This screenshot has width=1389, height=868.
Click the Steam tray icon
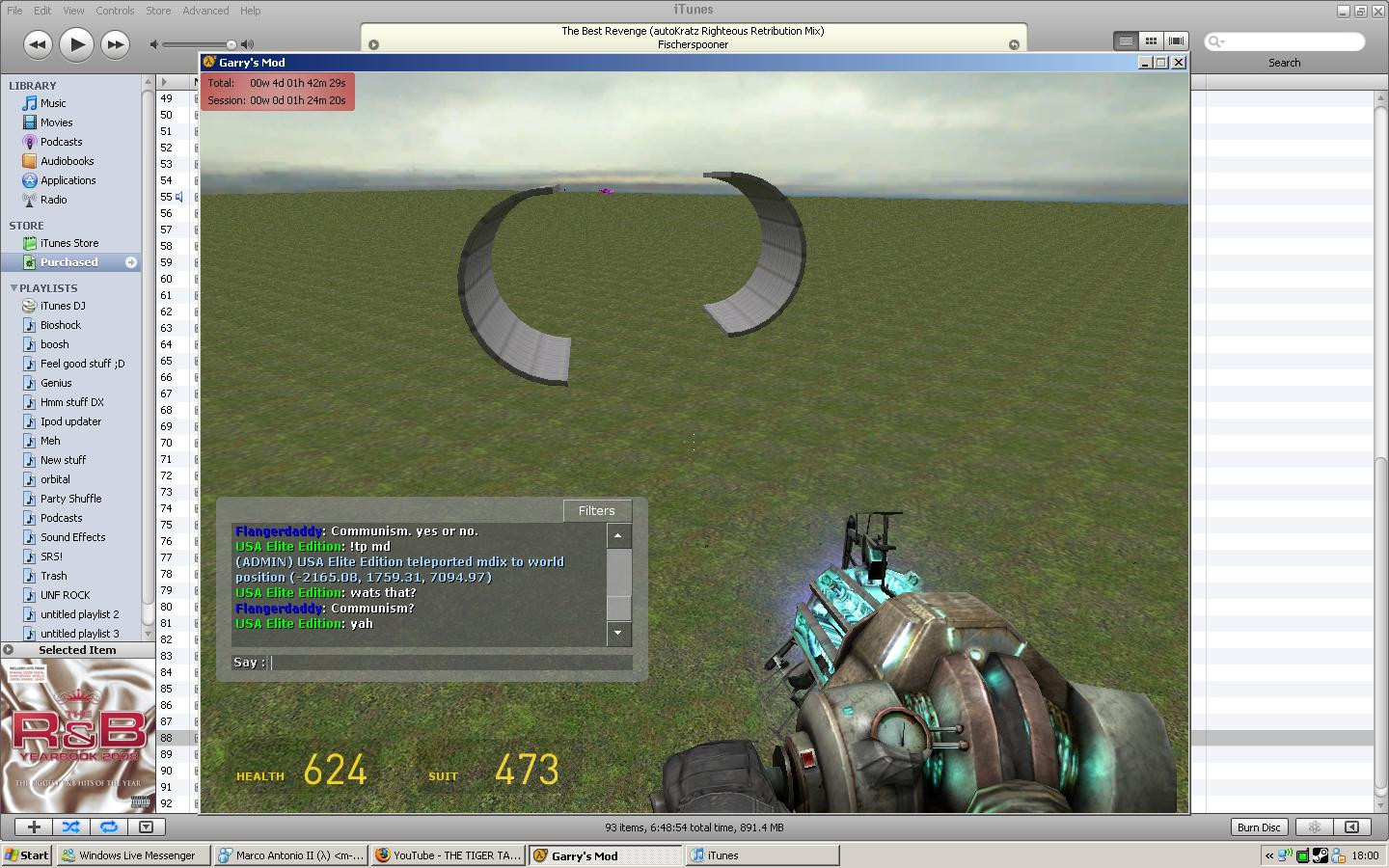tap(1321, 855)
